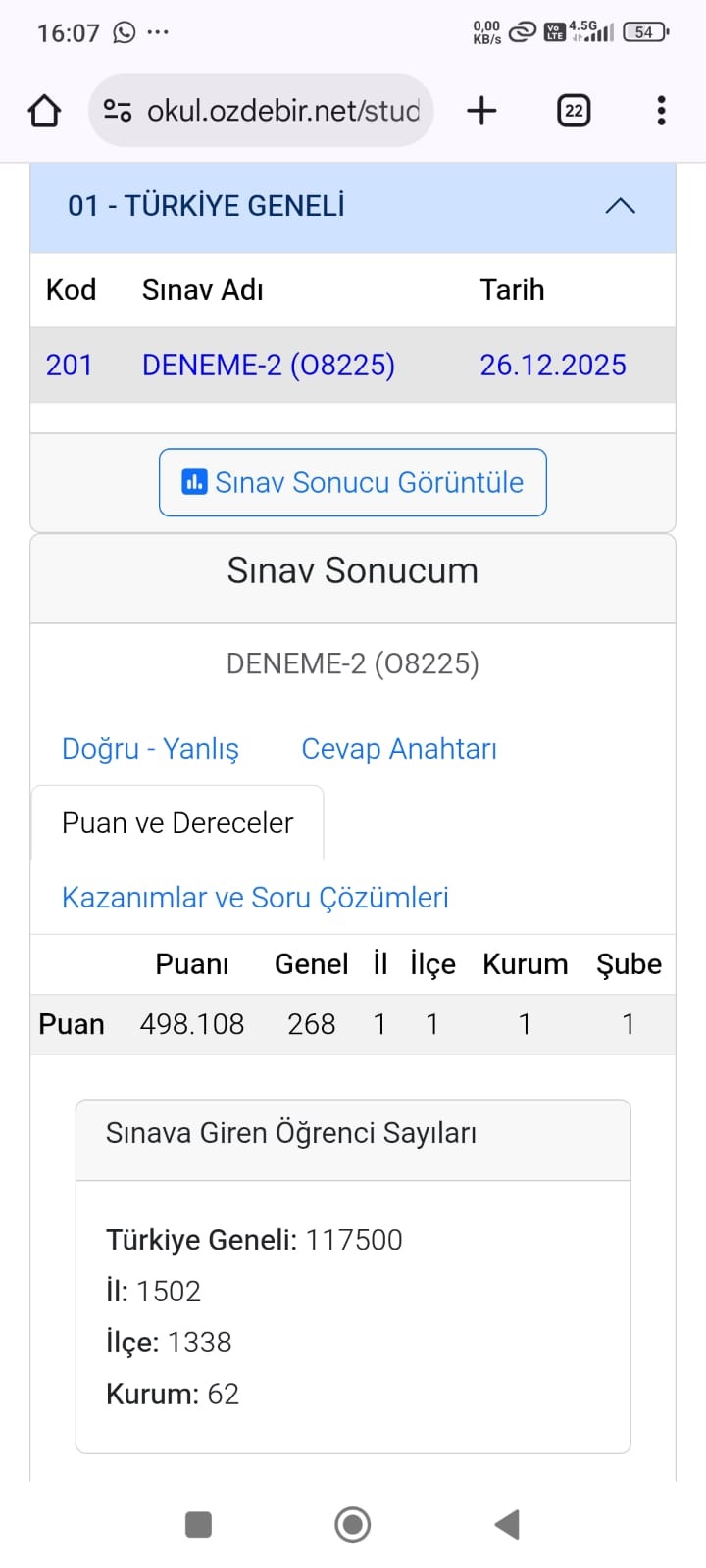Tap the browser home icon
The height and width of the screenshot is (1568, 706).
tap(44, 111)
